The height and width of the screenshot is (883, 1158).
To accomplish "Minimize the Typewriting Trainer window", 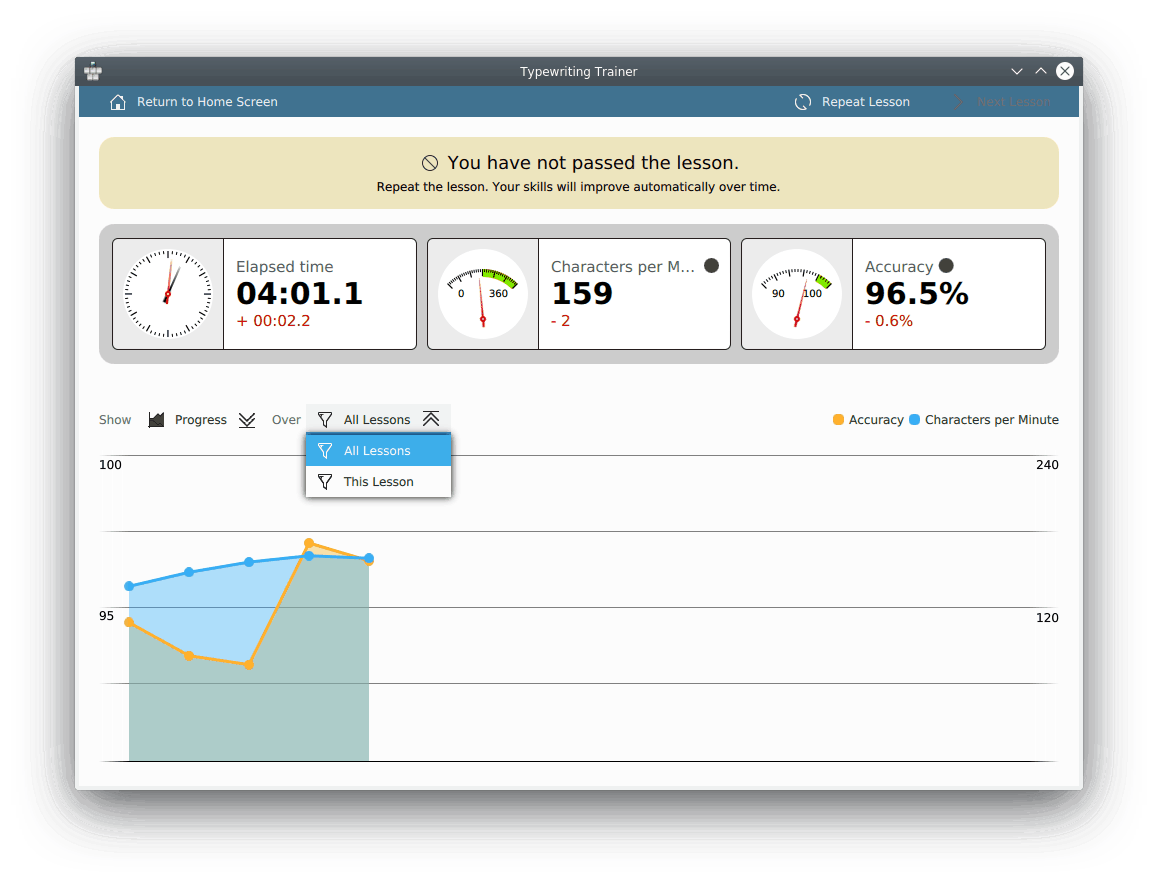I will (1017, 72).
